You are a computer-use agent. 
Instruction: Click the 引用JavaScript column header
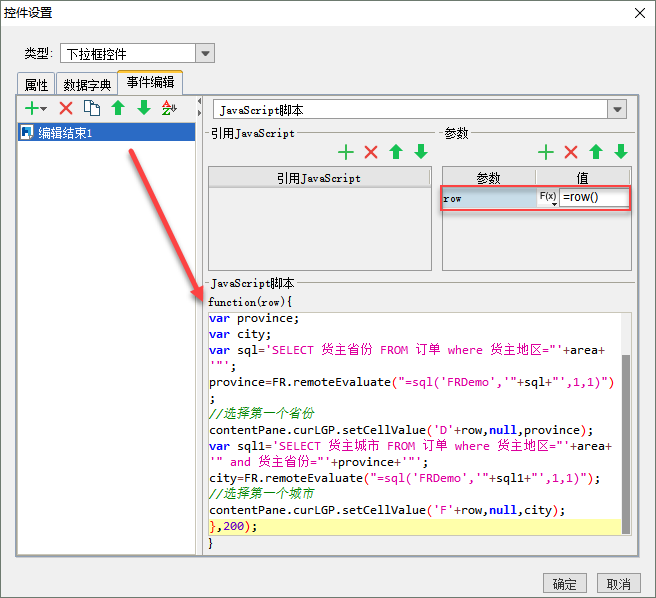(319, 178)
